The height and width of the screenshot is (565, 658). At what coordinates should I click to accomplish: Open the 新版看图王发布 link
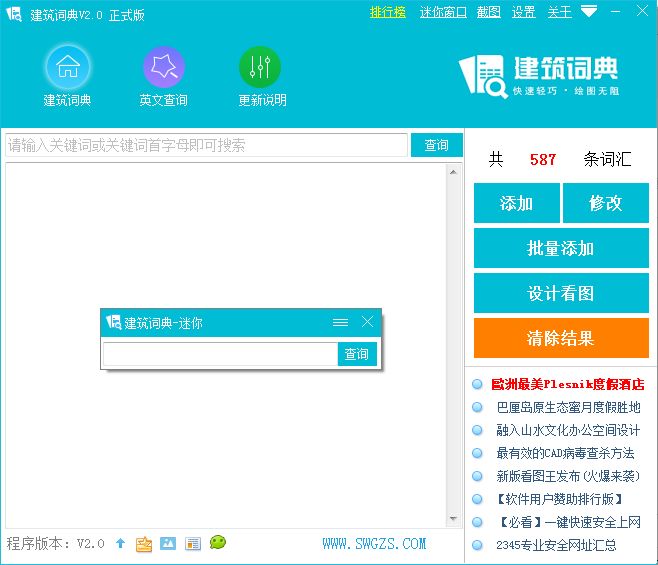pos(568,476)
